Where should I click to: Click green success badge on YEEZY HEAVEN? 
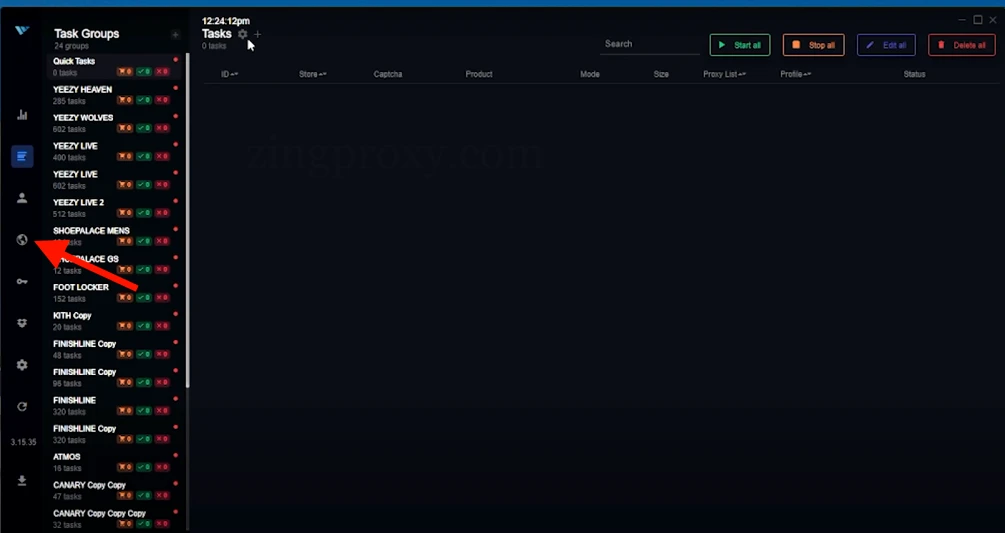point(144,100)
